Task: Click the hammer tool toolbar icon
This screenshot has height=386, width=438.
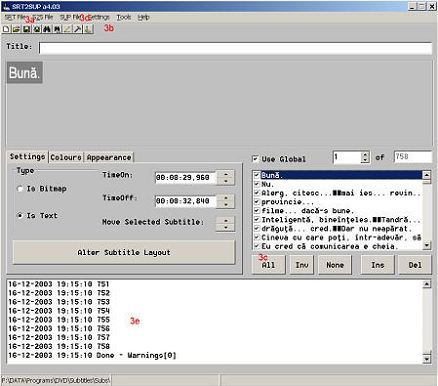Action: (78, 29)
